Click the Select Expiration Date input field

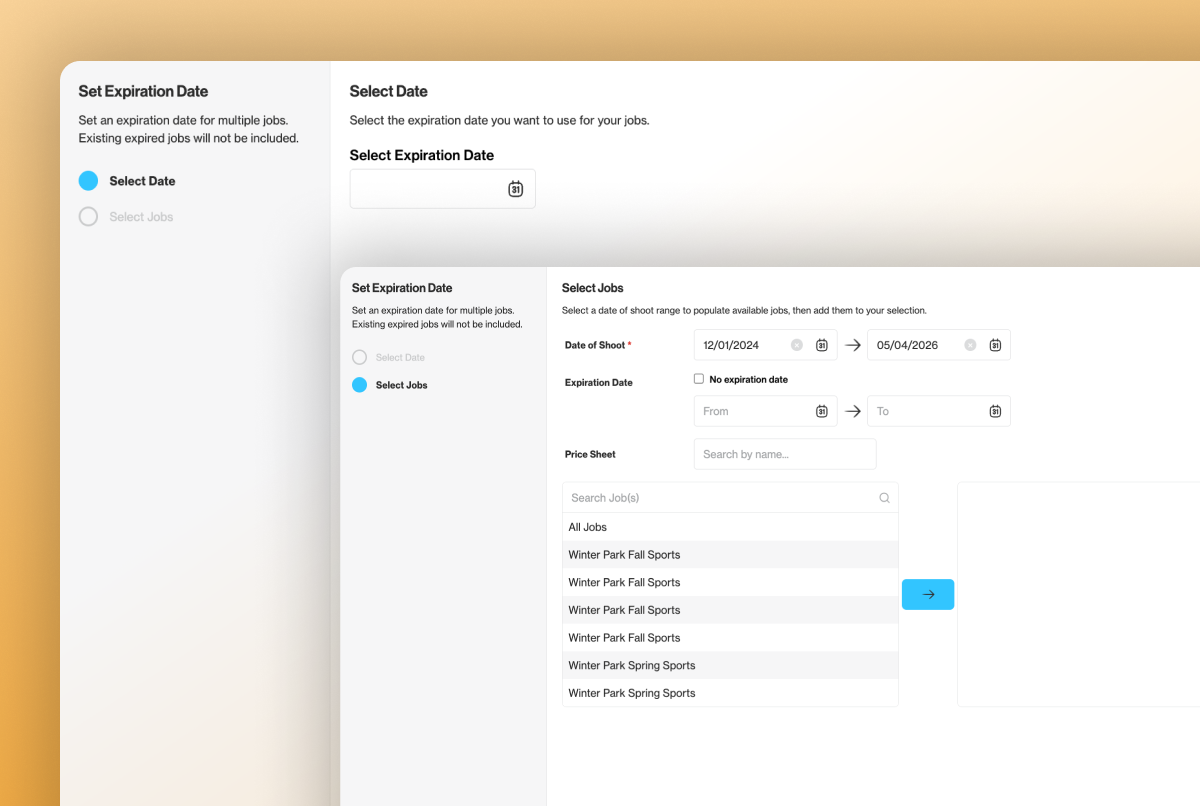pos(442,189)
